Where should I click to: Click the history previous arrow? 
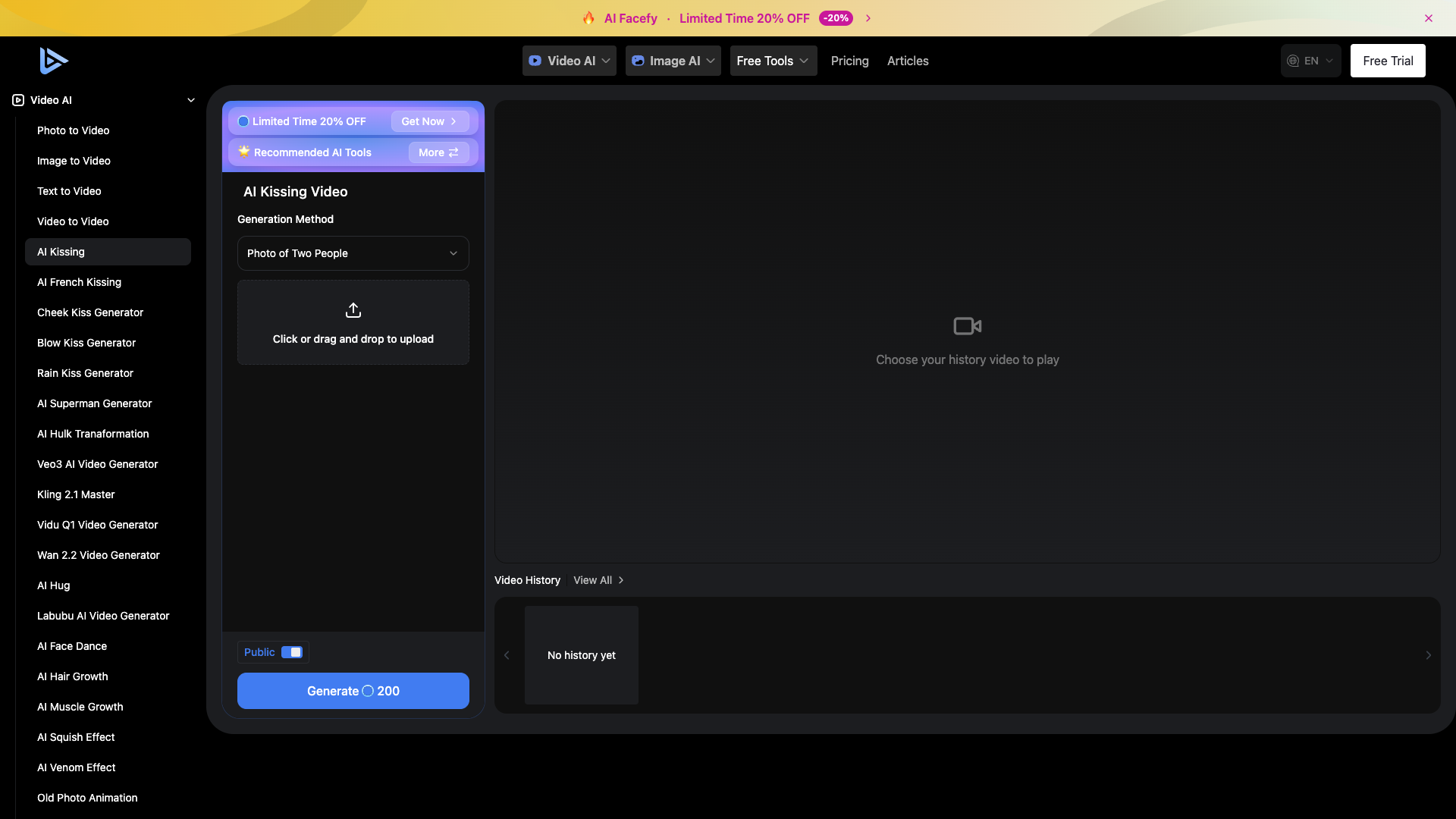click(507, 655)
